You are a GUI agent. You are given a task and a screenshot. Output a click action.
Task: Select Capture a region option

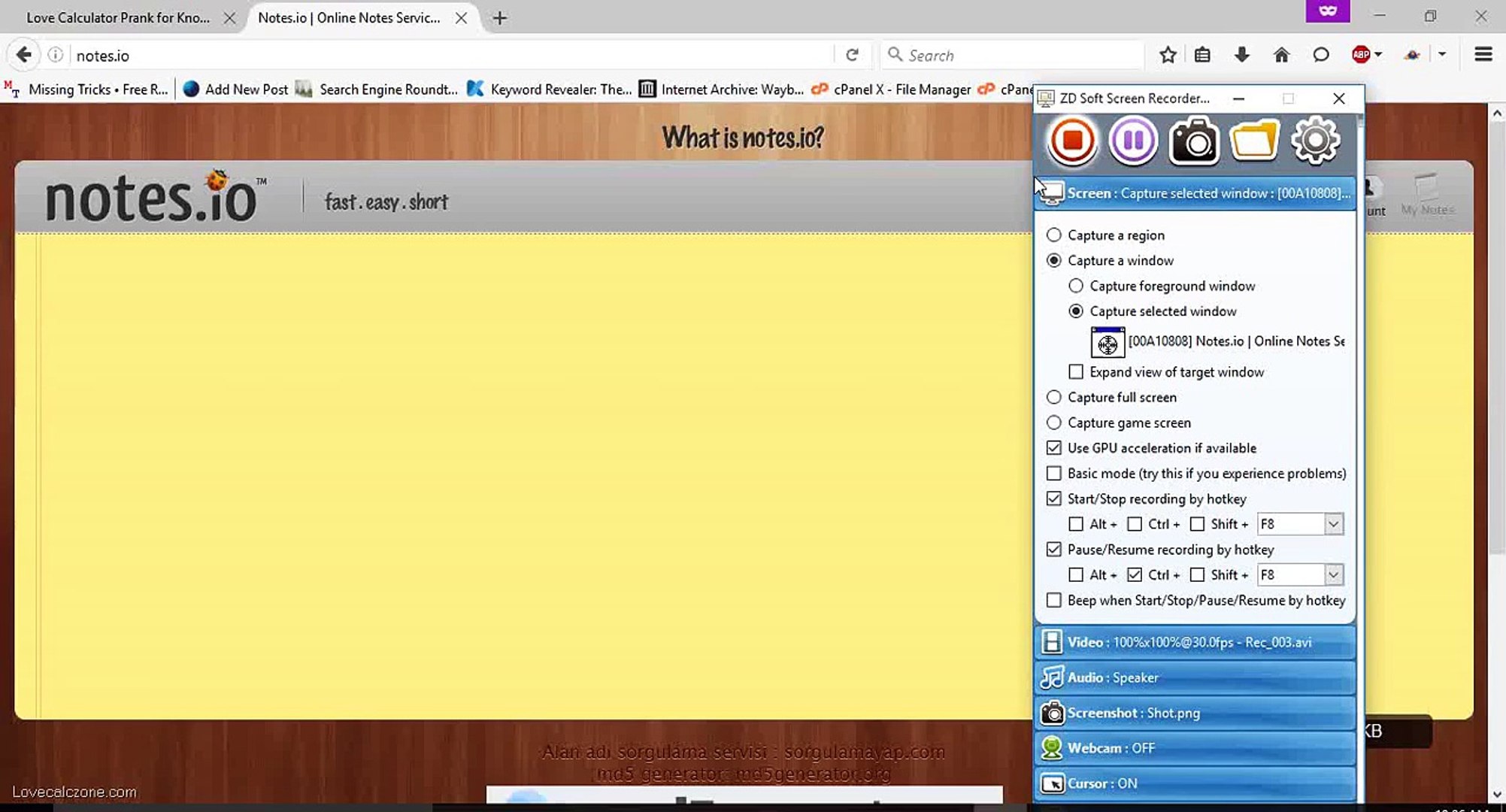point(1054,235)
